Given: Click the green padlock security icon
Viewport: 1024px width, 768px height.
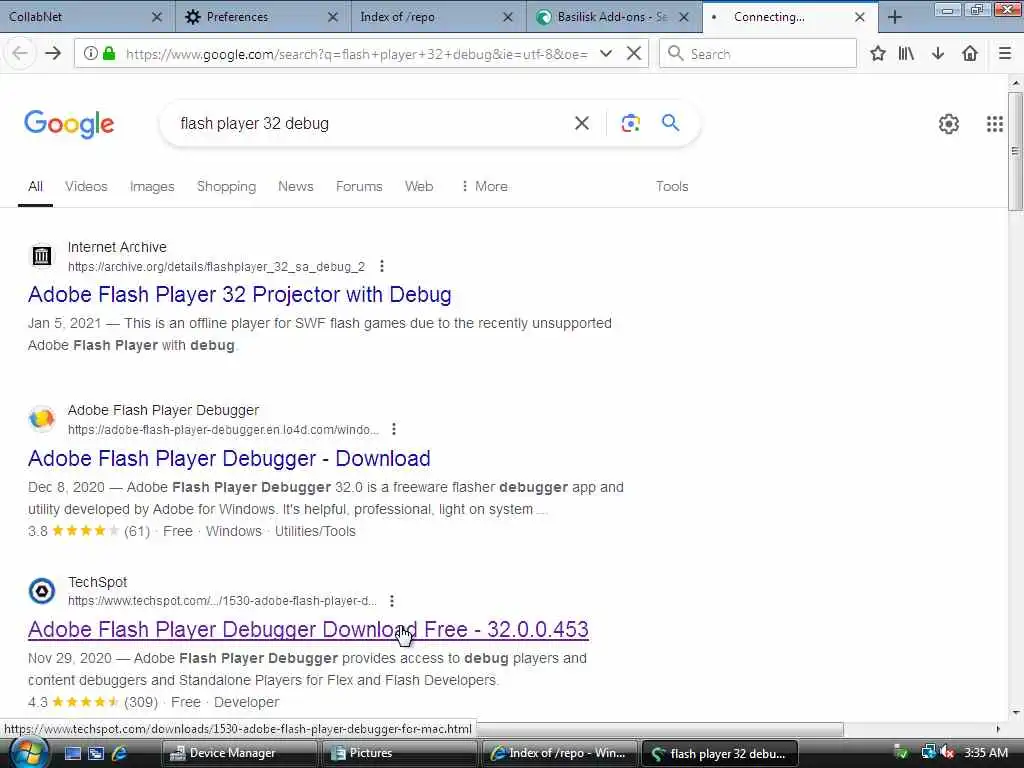Looking at the screenshot, I should pos(109,53).
